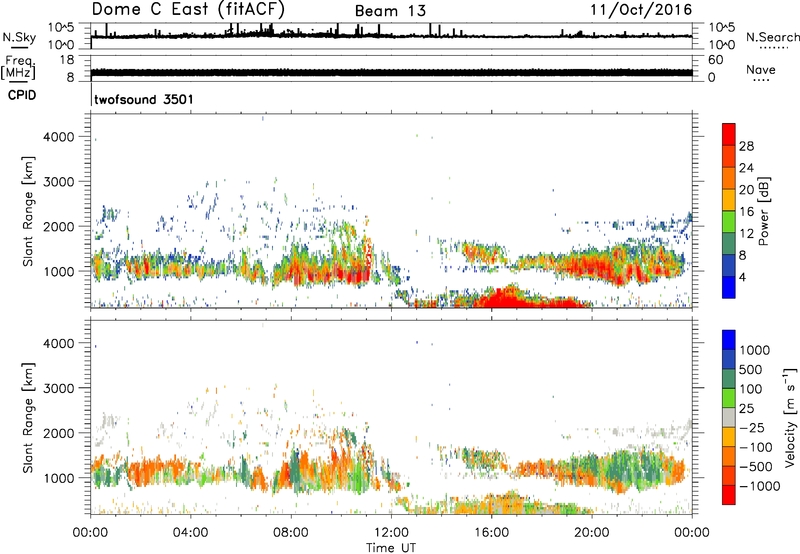The image size is (800, 554).
Task: Click 'Slant Range [km]' label of power panel
Action: pyautogui.click(x=28, y=211)
